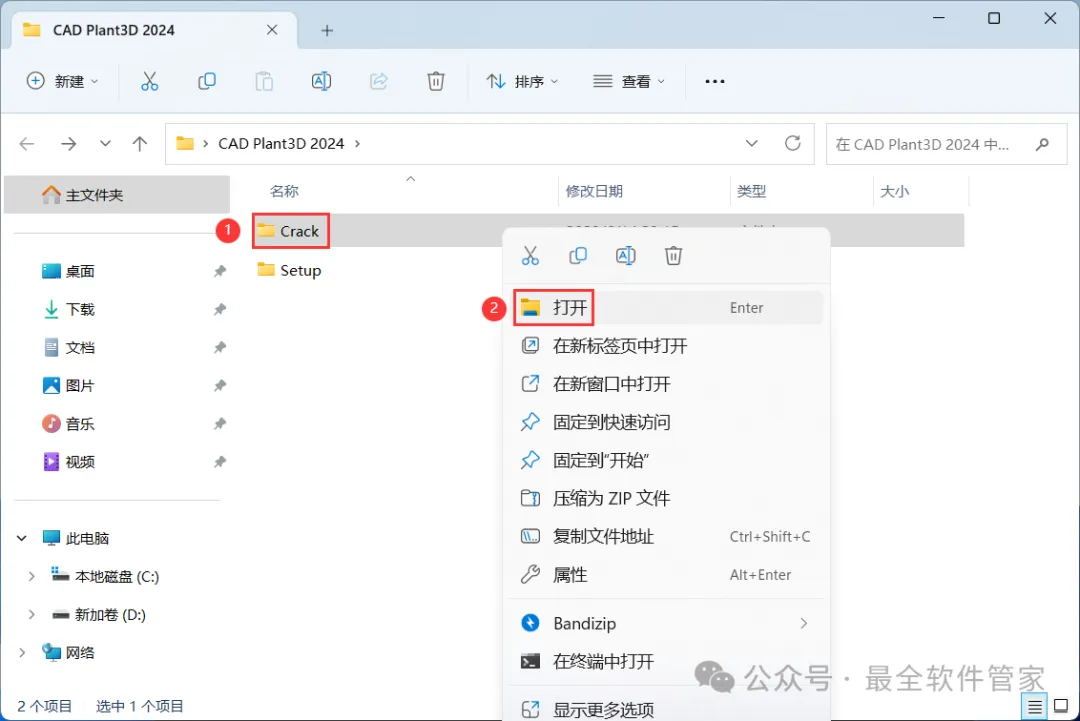Click chevron after CAD Plant3D 2024 in path
The width and height of the screenshot is (1080, 721).
tap(357, 143)
